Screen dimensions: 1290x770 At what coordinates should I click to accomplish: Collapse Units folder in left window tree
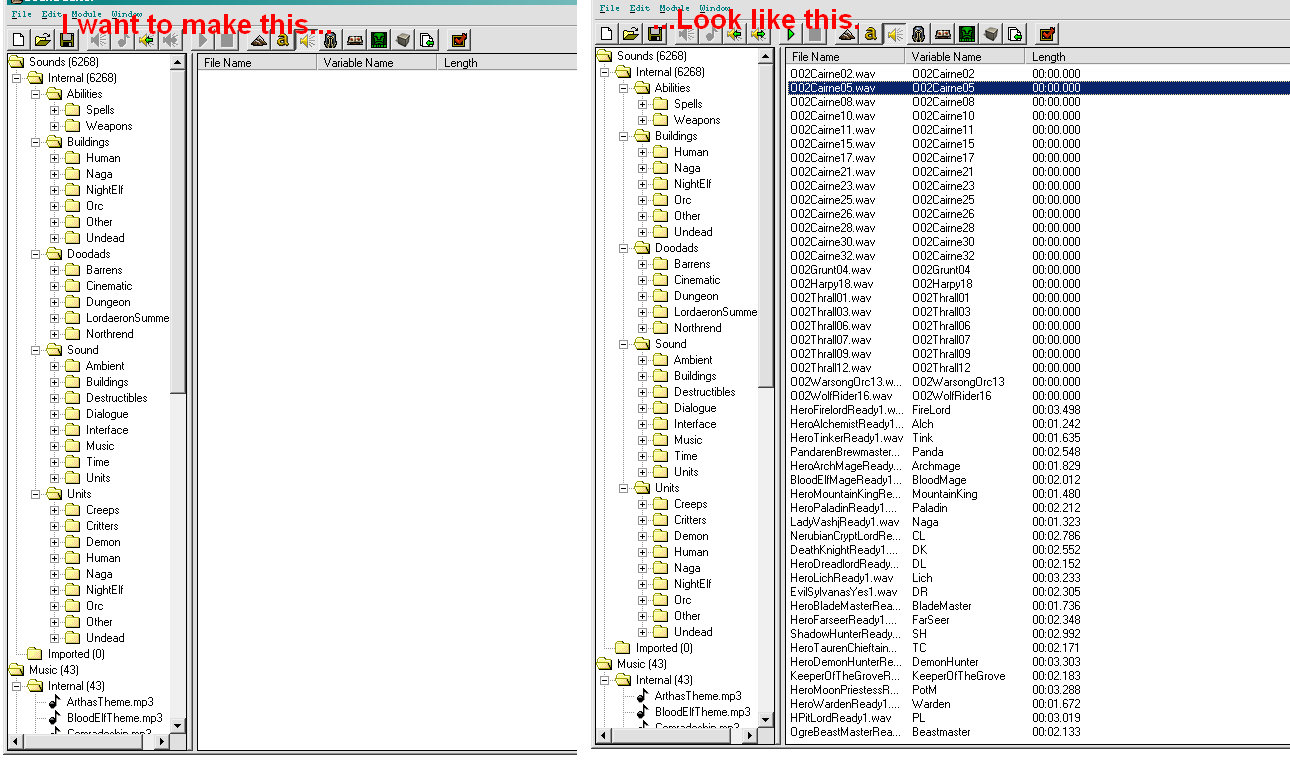[x=36, y=494]
